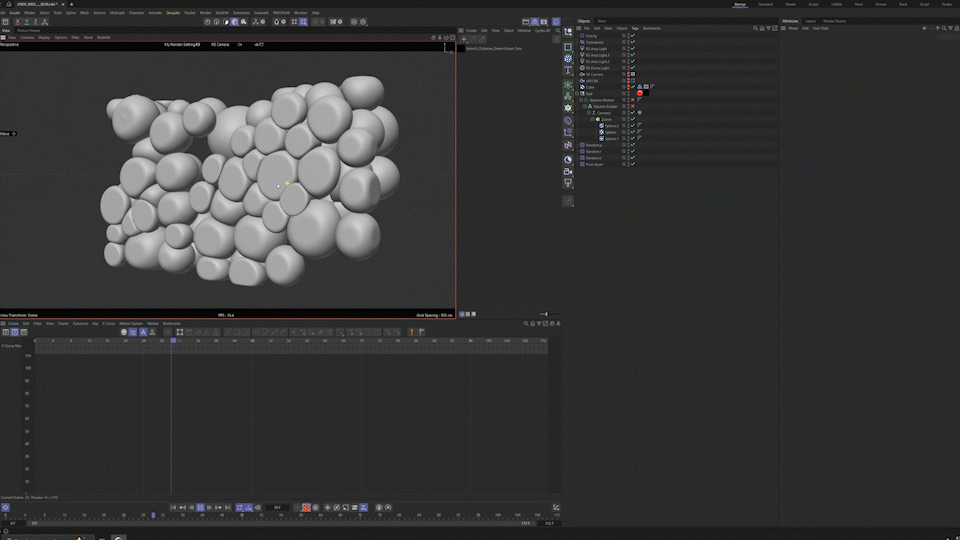Go to start of animation
This screenshot has width=960, height=540.
pos(173,508)
